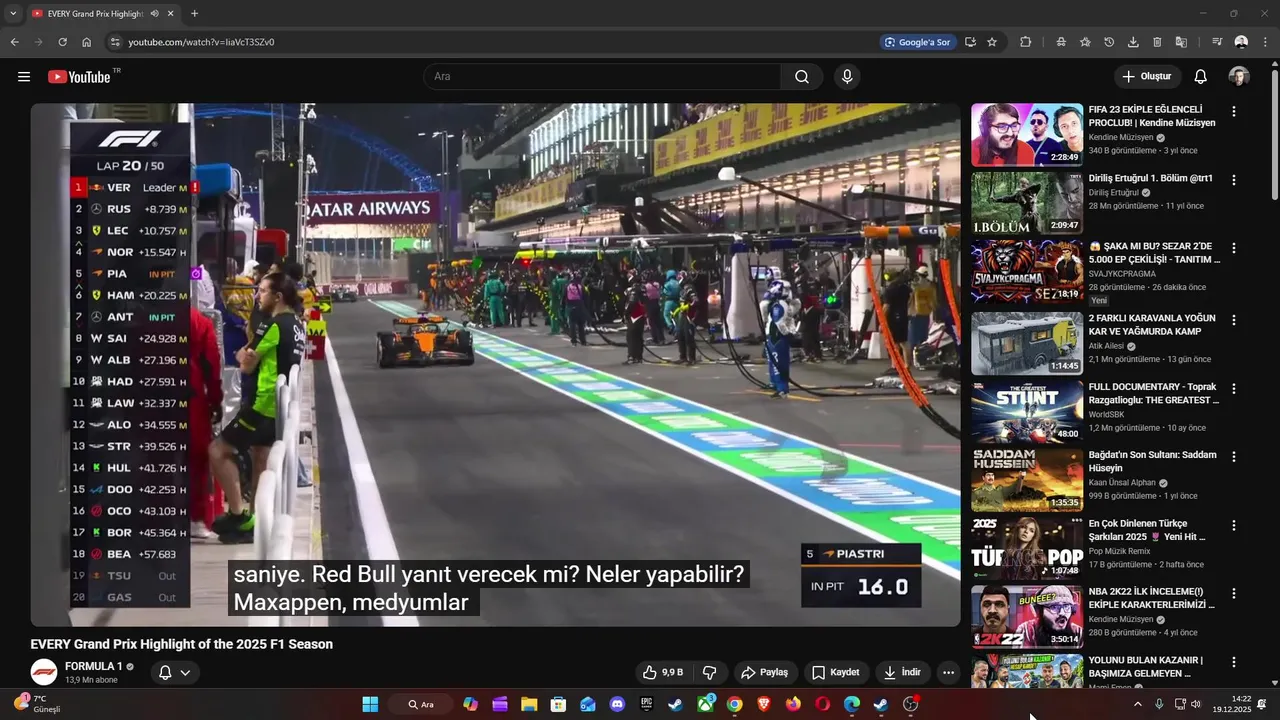Open YouTube notifications bell in header
The width and height of the screenshot is (1280, 720).
[x=1201, y=77]
